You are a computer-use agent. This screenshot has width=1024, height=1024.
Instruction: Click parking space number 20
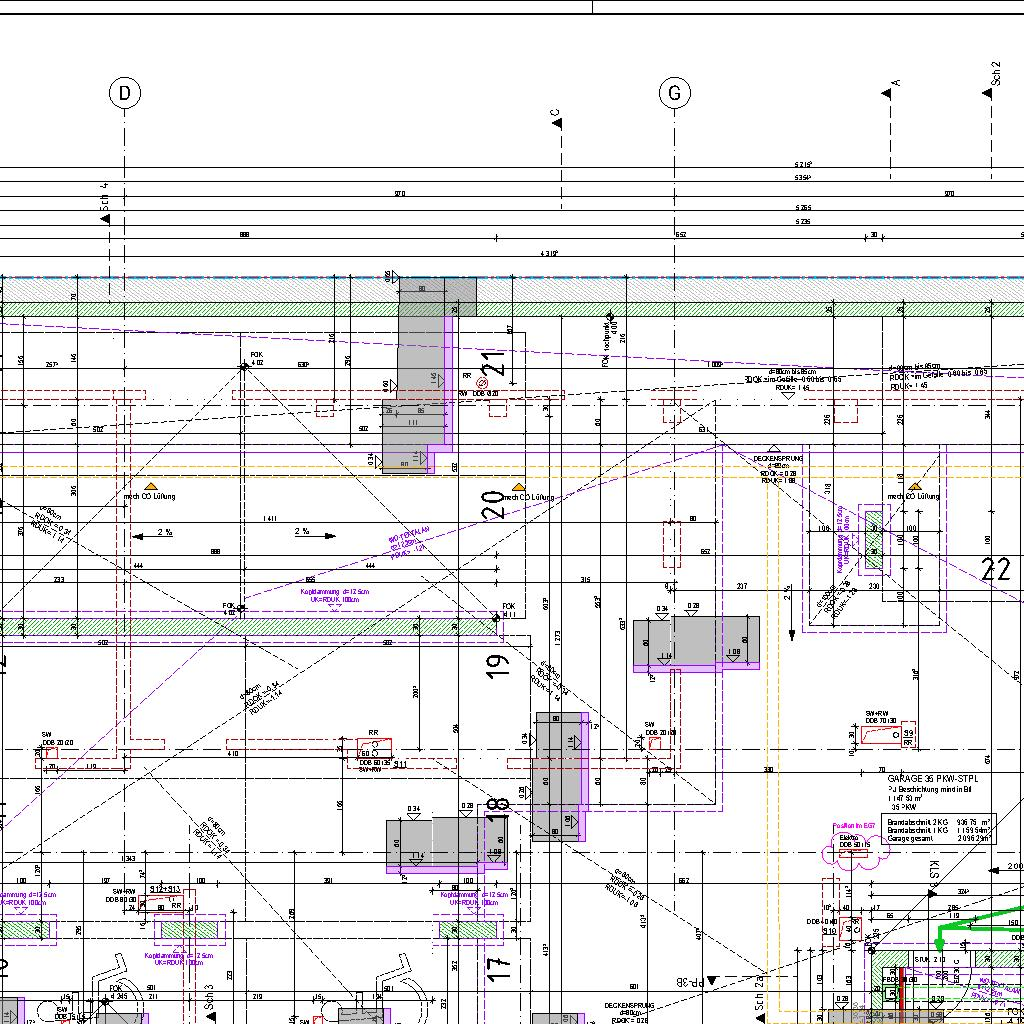click(495, 505)
